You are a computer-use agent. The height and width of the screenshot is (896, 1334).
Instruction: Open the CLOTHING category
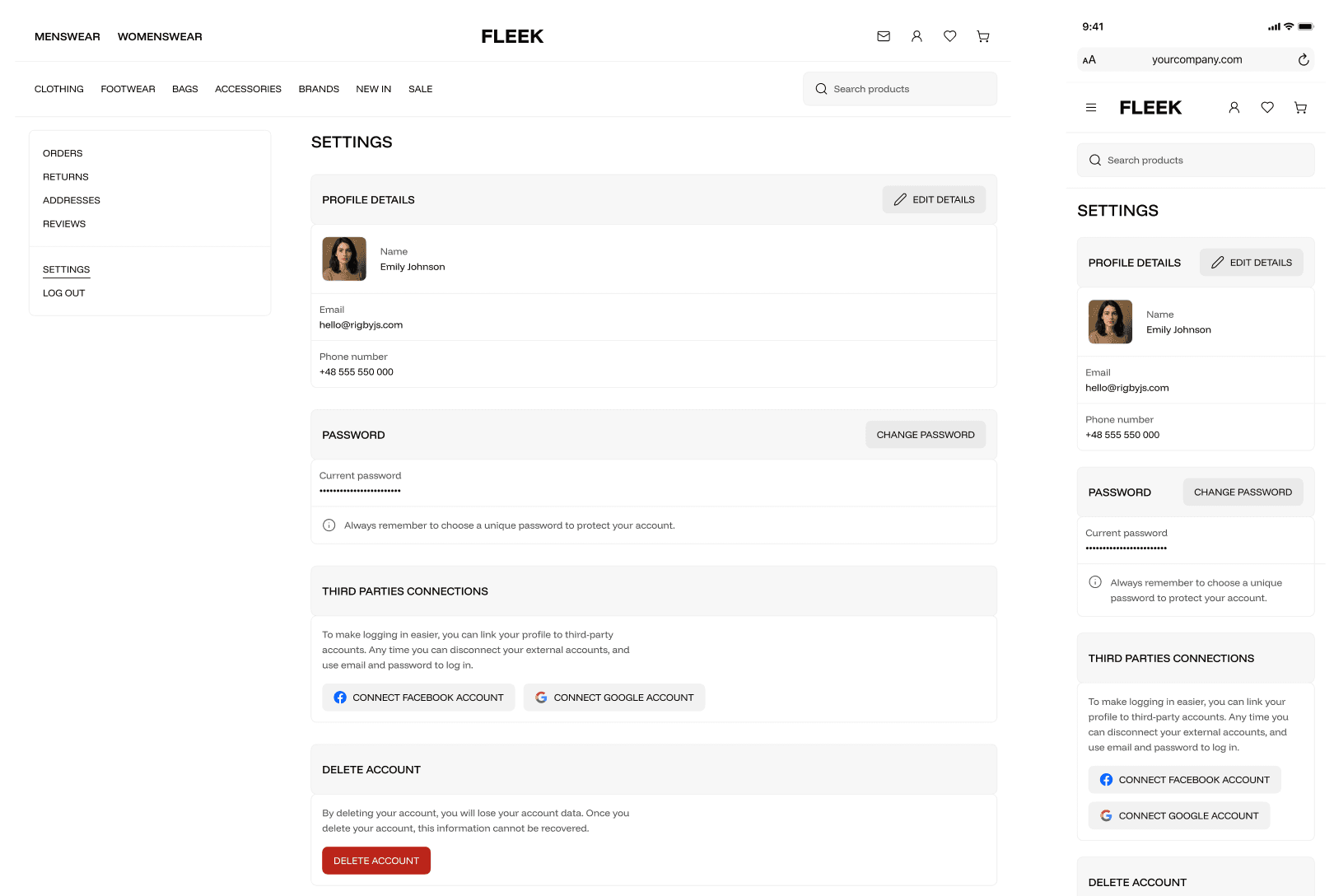point(59,89)
